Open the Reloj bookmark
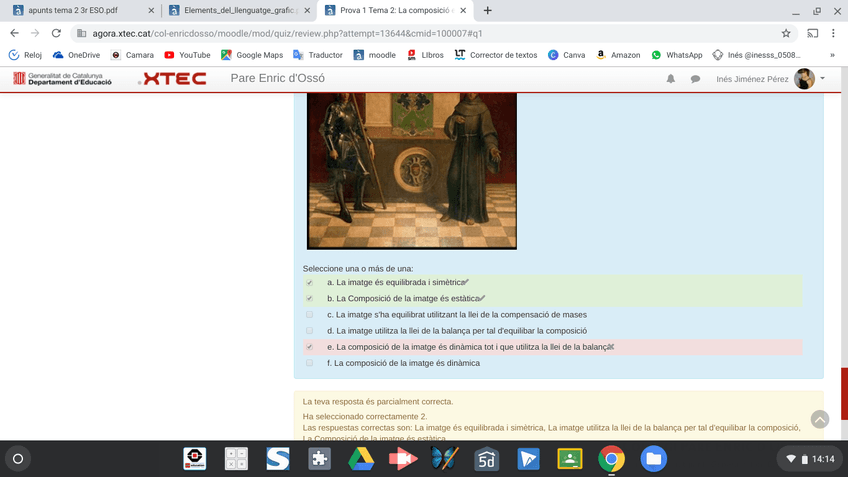 (x=25, y=55)
